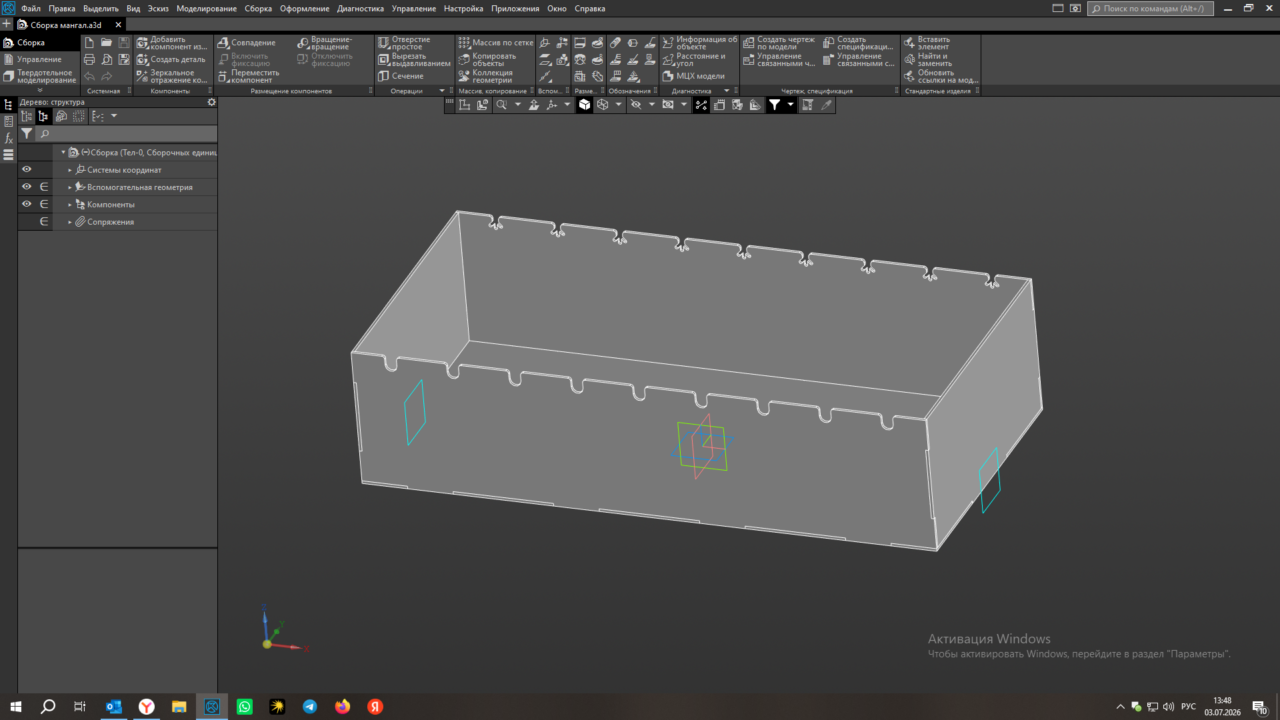Click the РУС keyboard language indicator
This screenshot has width=1280, height=720.
pyautogui.click(x=1189, y=707)
